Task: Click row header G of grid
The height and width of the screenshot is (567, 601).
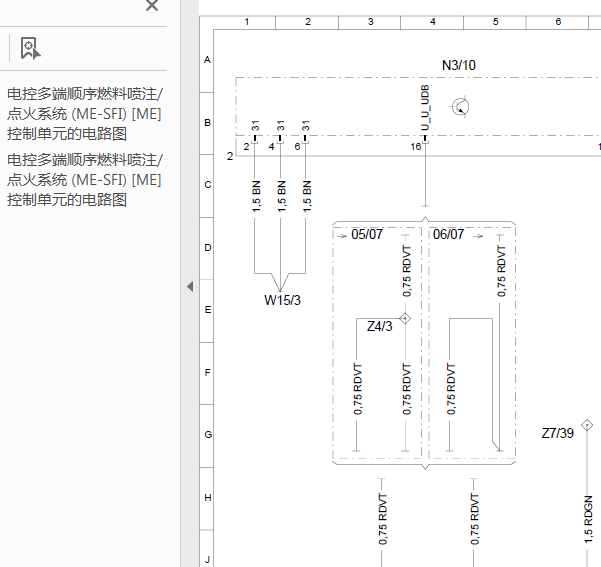Action: coord(207,435)
